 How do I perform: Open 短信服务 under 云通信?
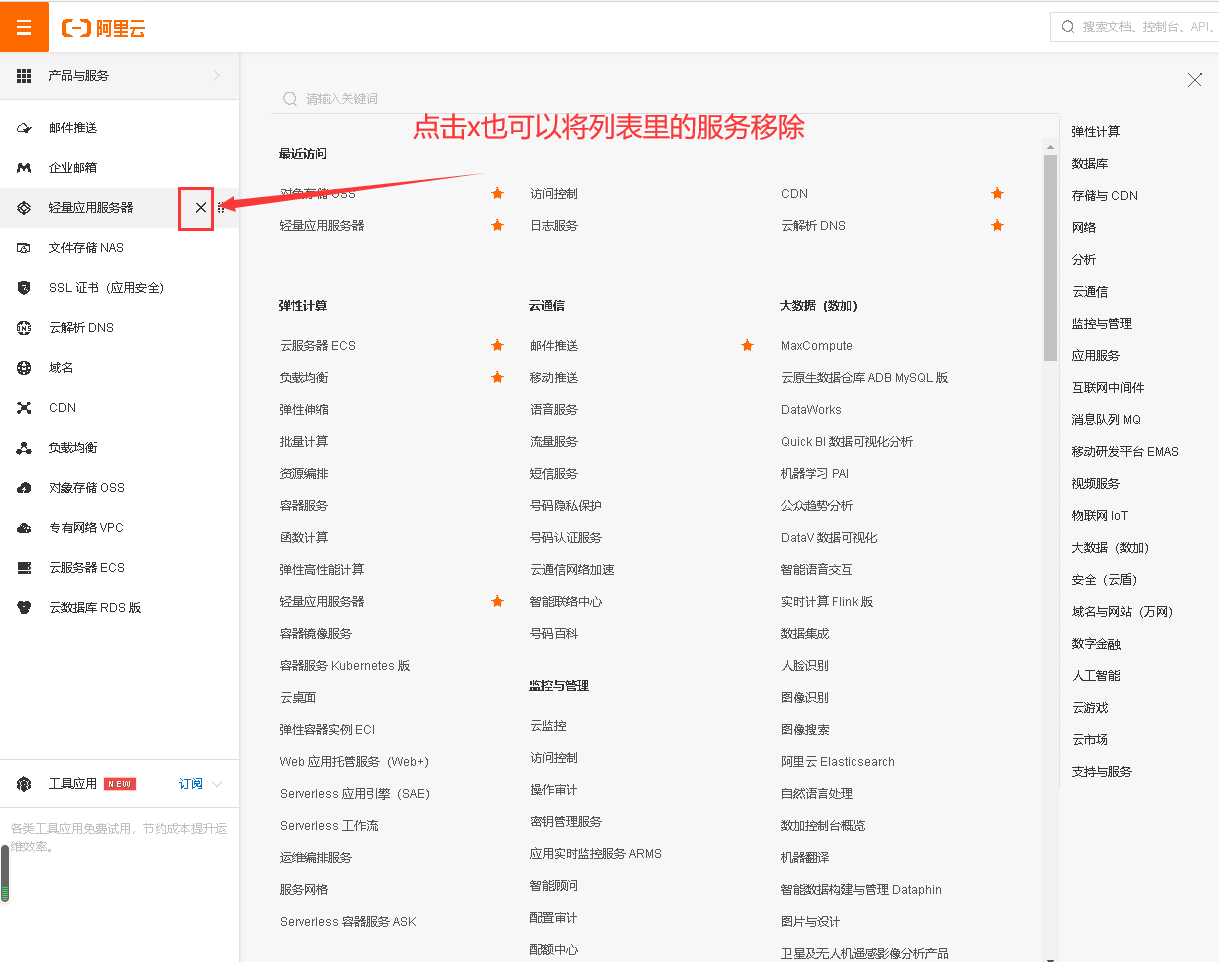[x=554, y=474]
